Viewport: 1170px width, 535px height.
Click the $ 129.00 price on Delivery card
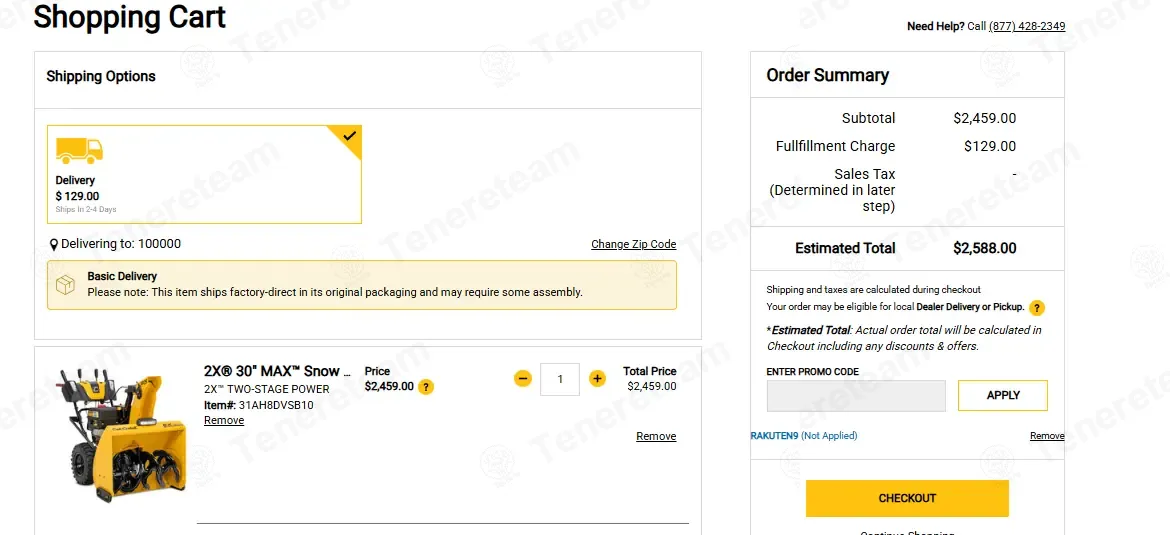click(x=78, y=196)
